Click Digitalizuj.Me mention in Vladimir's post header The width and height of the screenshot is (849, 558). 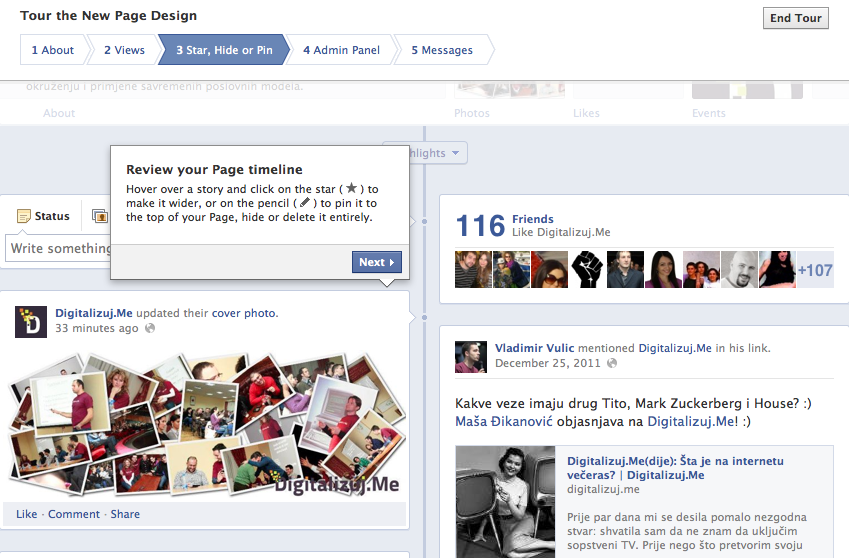coord(675,348)
